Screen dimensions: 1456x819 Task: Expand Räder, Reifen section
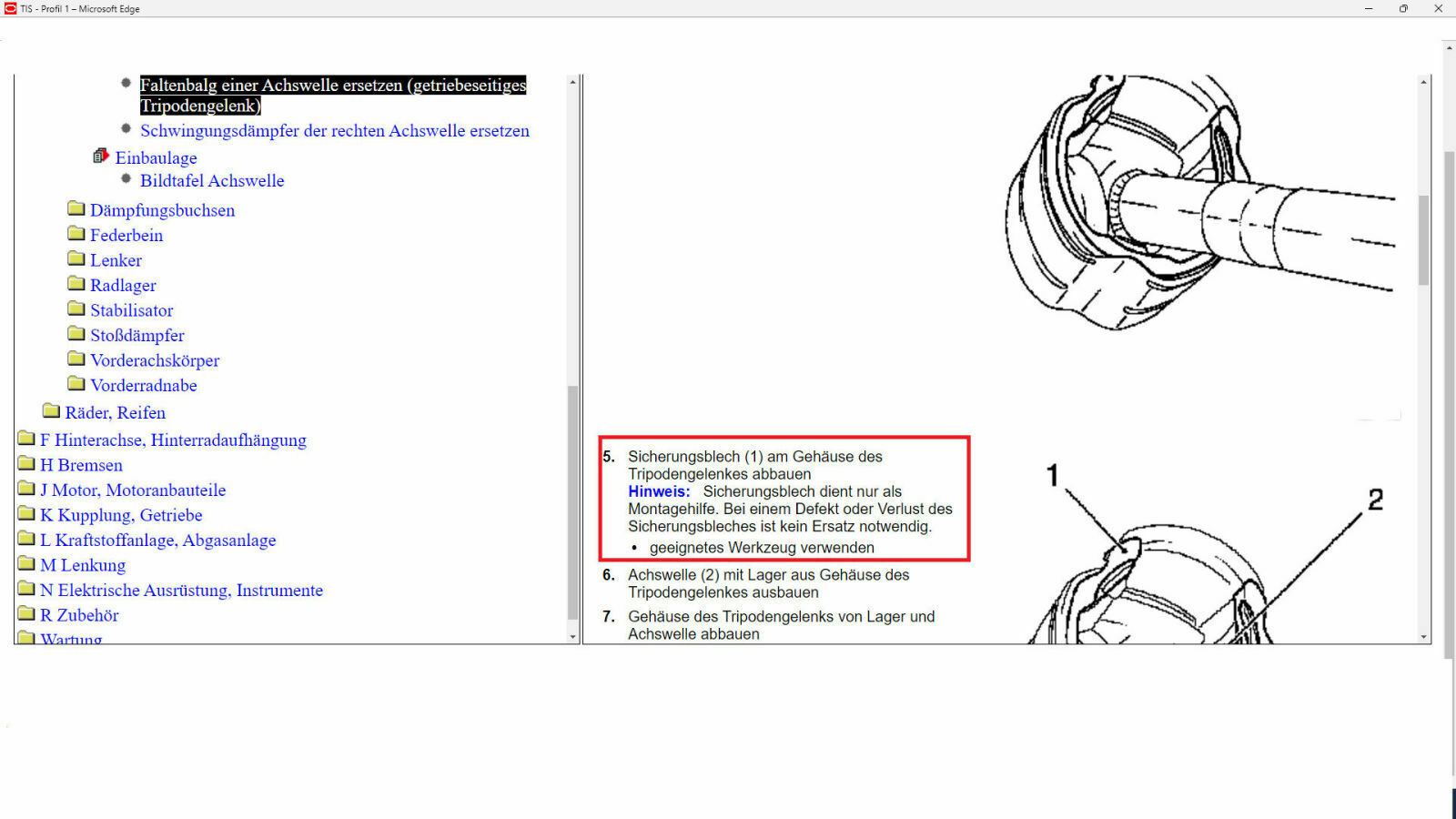[115, 413]
